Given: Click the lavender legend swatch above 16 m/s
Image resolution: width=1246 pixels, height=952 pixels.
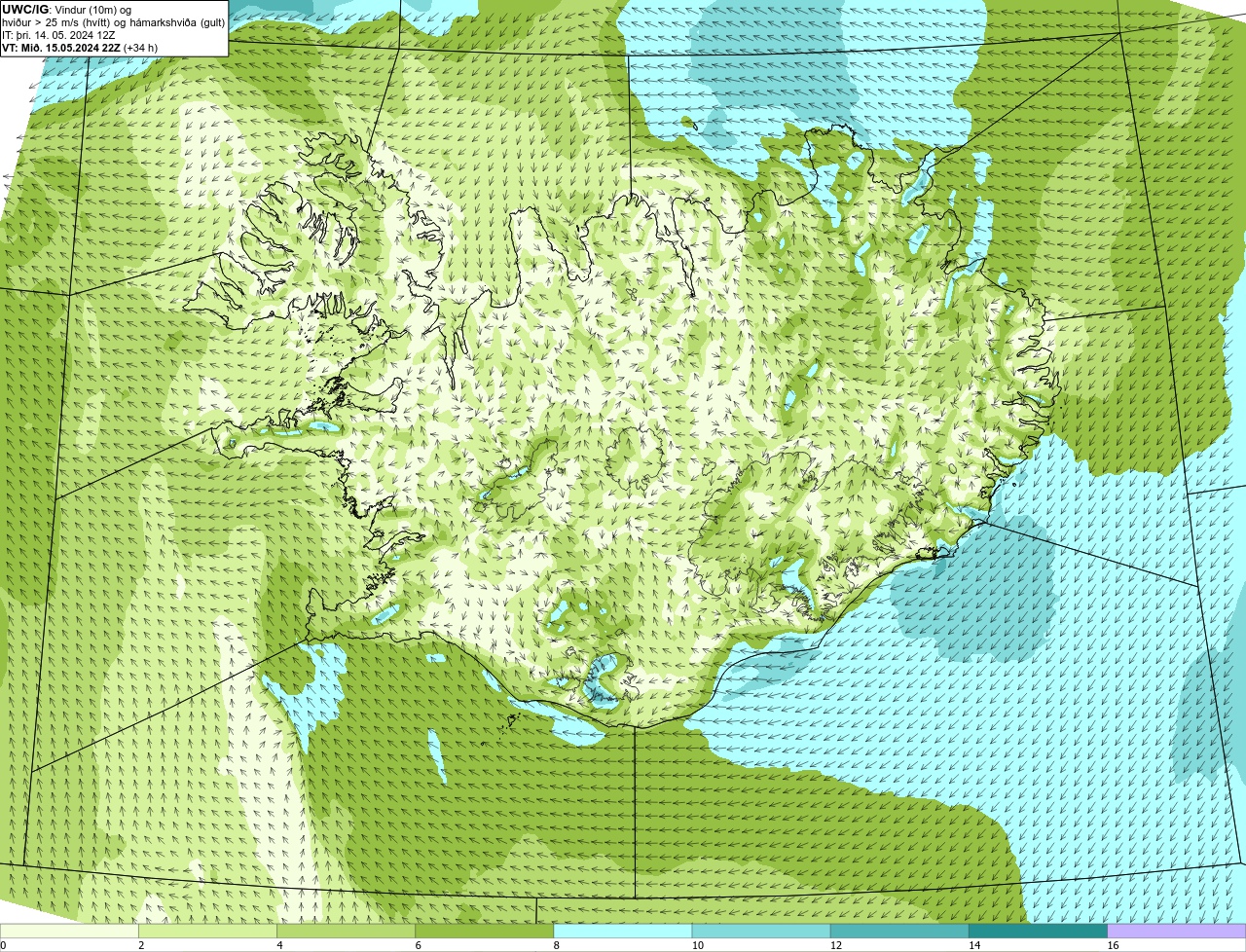Looking at the screenshot, I should 1177,931.
